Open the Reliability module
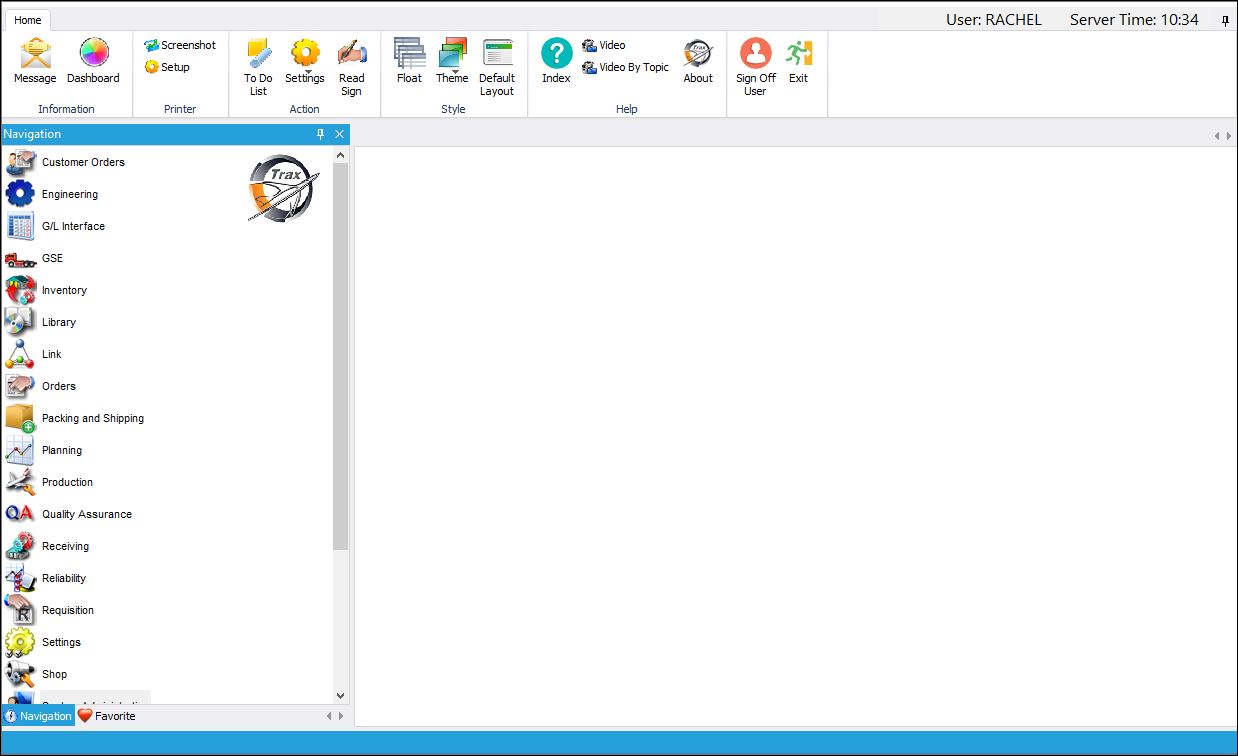The image size is (1238, 756). click(46, 578)
